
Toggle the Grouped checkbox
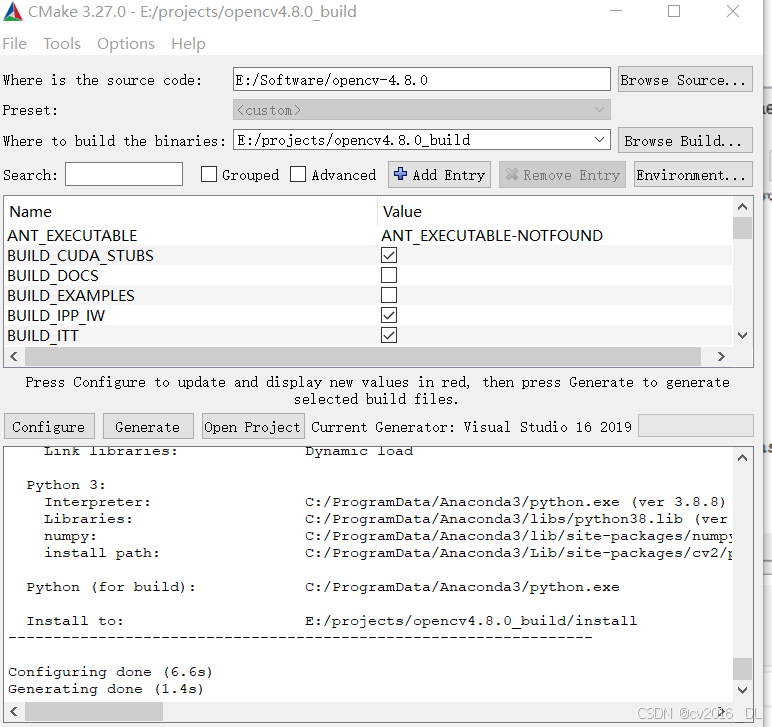click(x=209, y=174)
